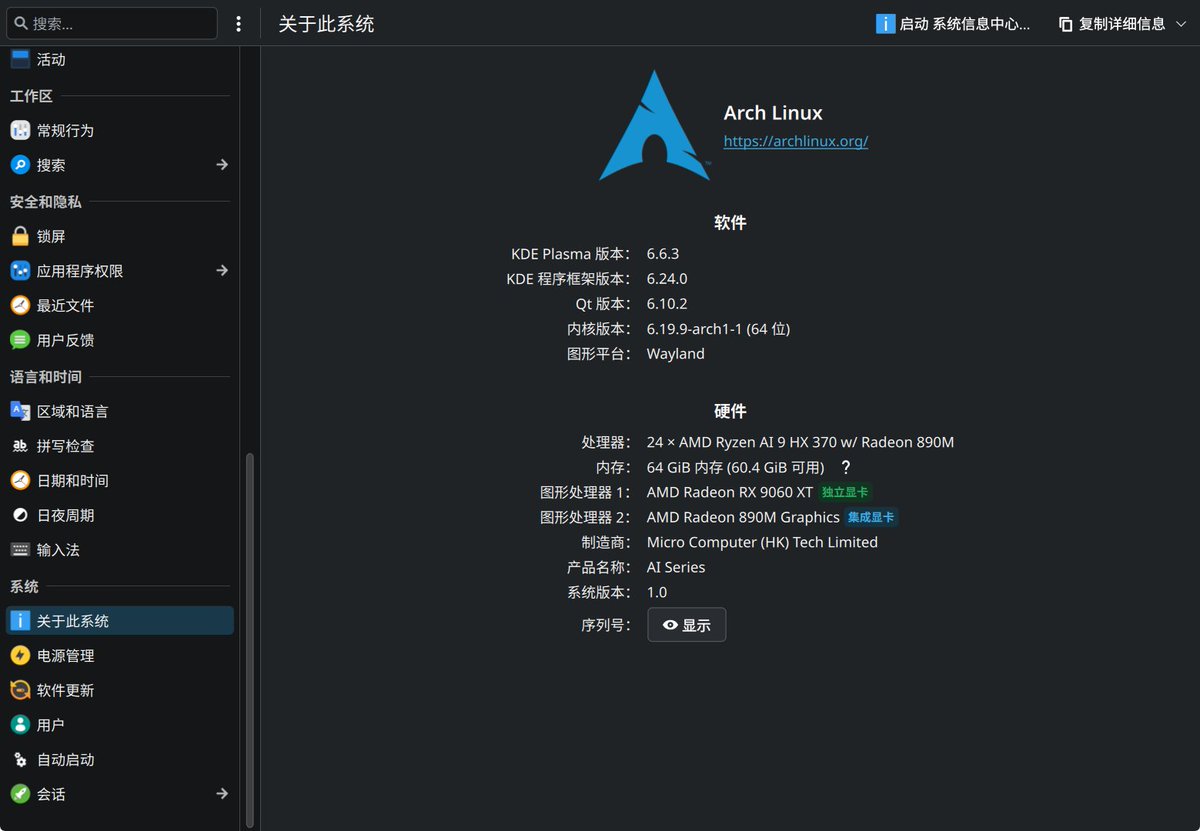Screen dimensions: 1200x831
Task: Click 会话 rocket icon
Action: tap(20, 794)
